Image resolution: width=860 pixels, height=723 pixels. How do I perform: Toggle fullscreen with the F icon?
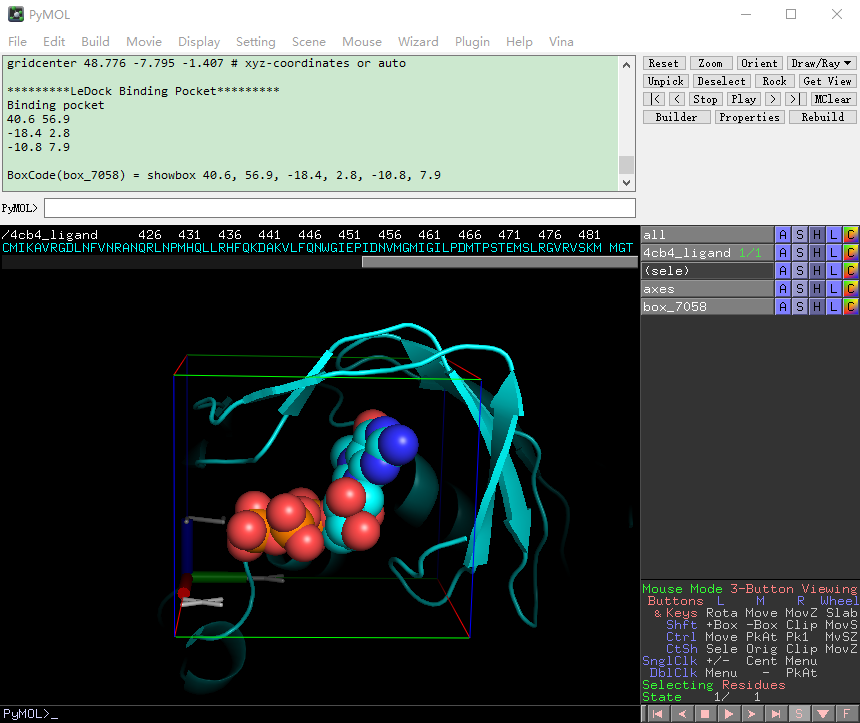tap(847, 714)
